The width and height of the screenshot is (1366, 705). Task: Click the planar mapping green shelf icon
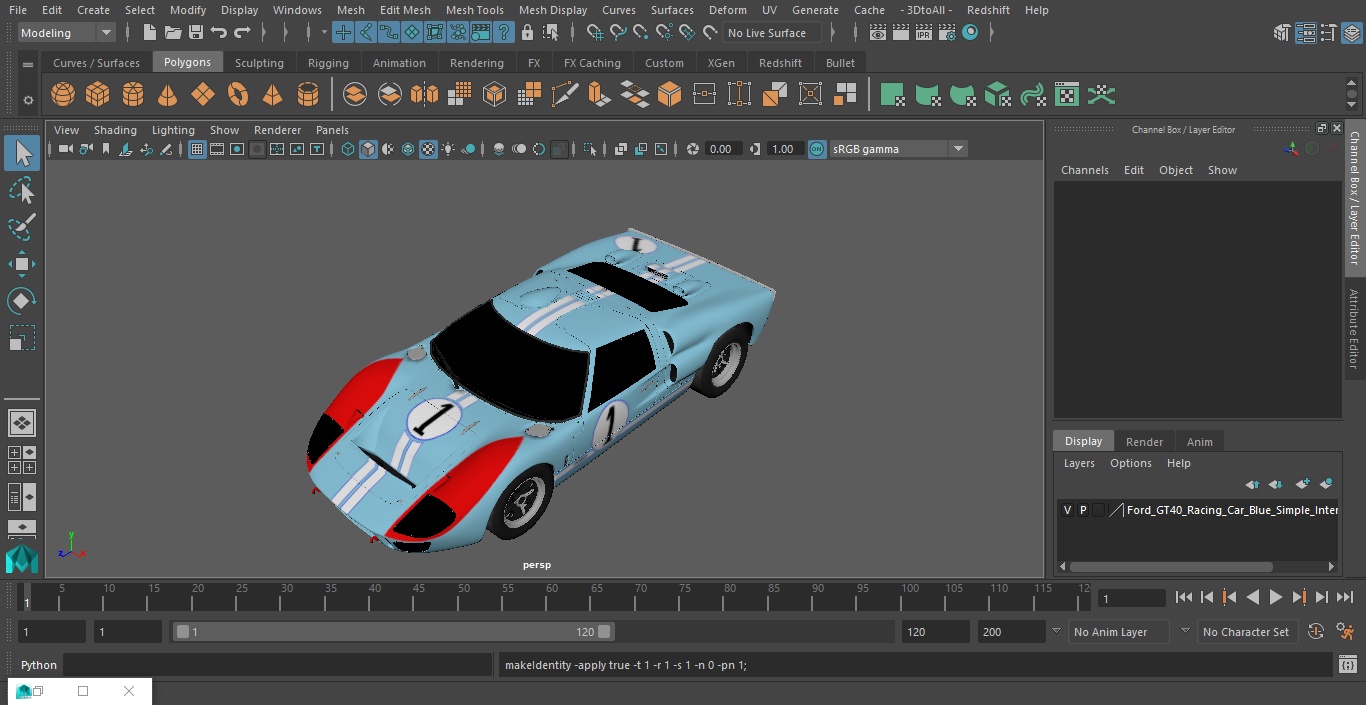(x=892, y=95)
